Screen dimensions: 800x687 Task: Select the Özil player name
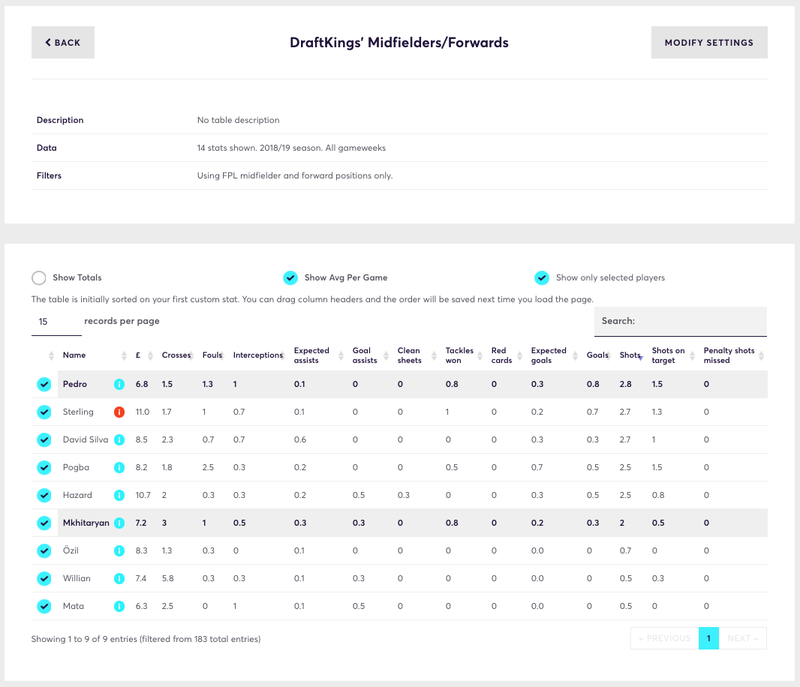(x=70, y=551)
